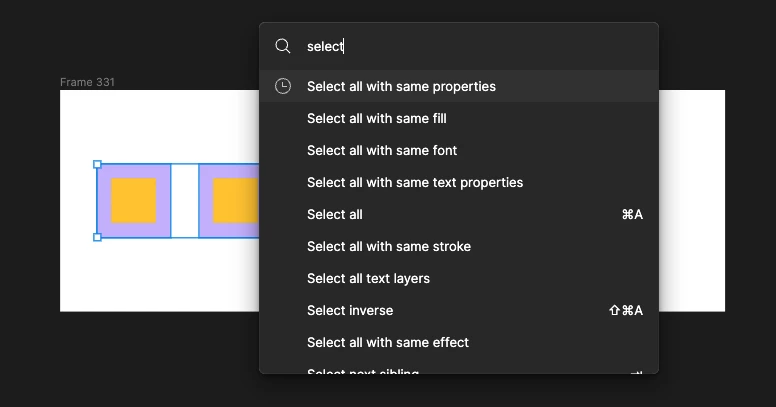776x407 pixels.
Task: Choose "Select all with same stroke"
Action: (459, 247)
